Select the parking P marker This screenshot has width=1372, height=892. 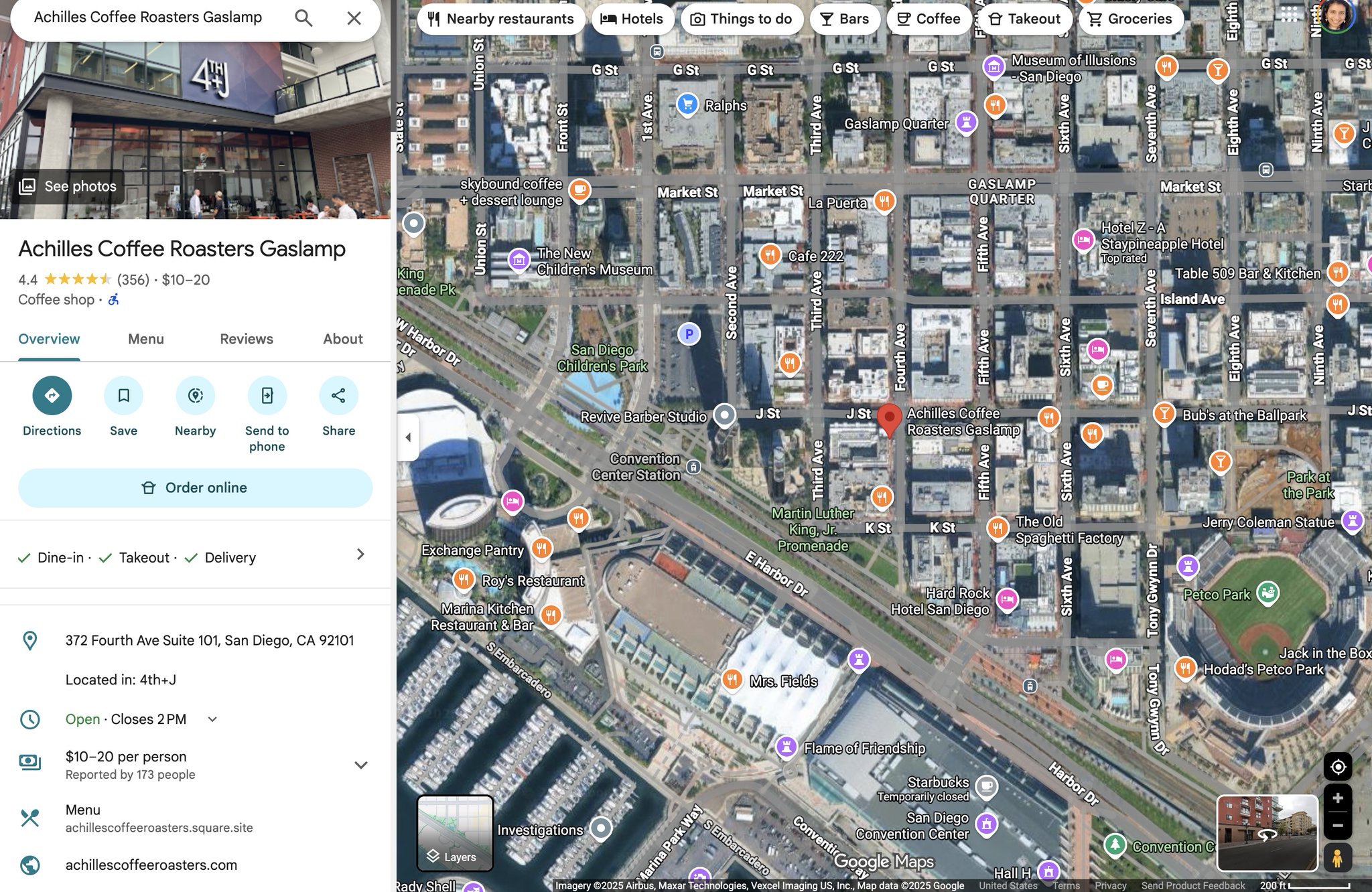(x=689, y=333)
